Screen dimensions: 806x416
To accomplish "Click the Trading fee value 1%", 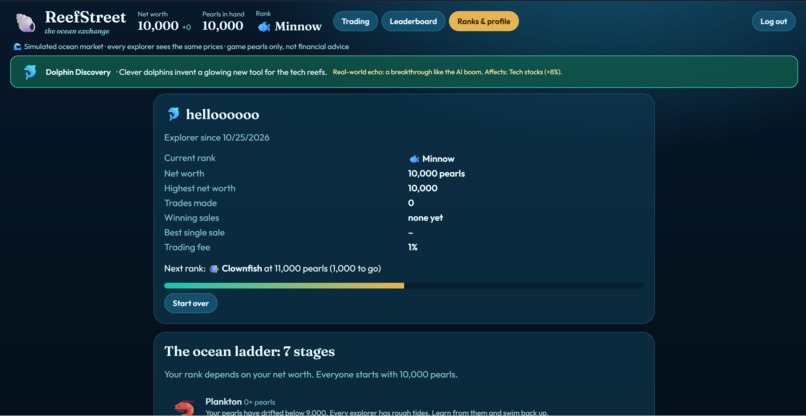I will (413, 247).
